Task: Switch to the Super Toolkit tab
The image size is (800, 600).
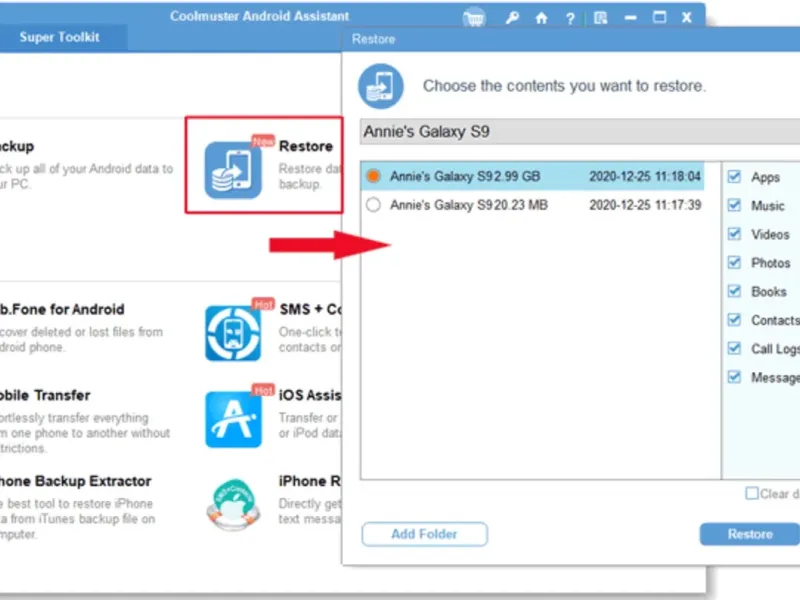Action: point(60,37)
